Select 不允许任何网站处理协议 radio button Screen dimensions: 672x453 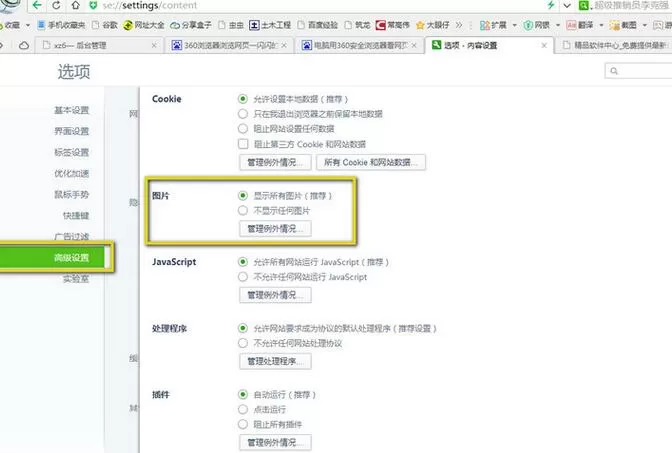tap(243, 343)
